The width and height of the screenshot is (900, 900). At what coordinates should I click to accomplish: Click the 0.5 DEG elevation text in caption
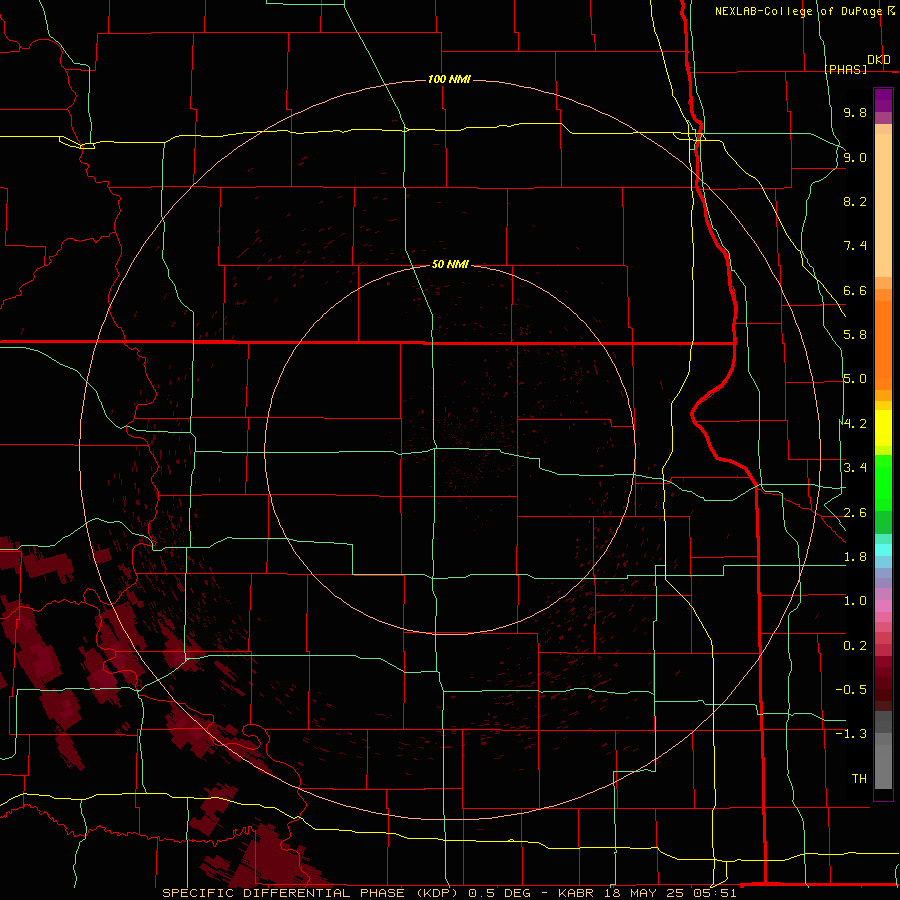pos(499,893)
